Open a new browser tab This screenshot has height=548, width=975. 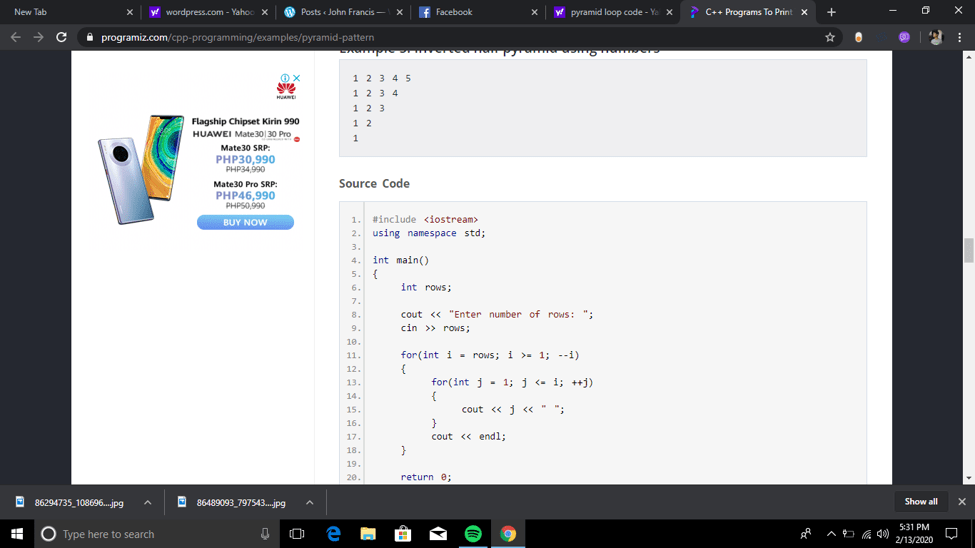click(x=831, y=12)
